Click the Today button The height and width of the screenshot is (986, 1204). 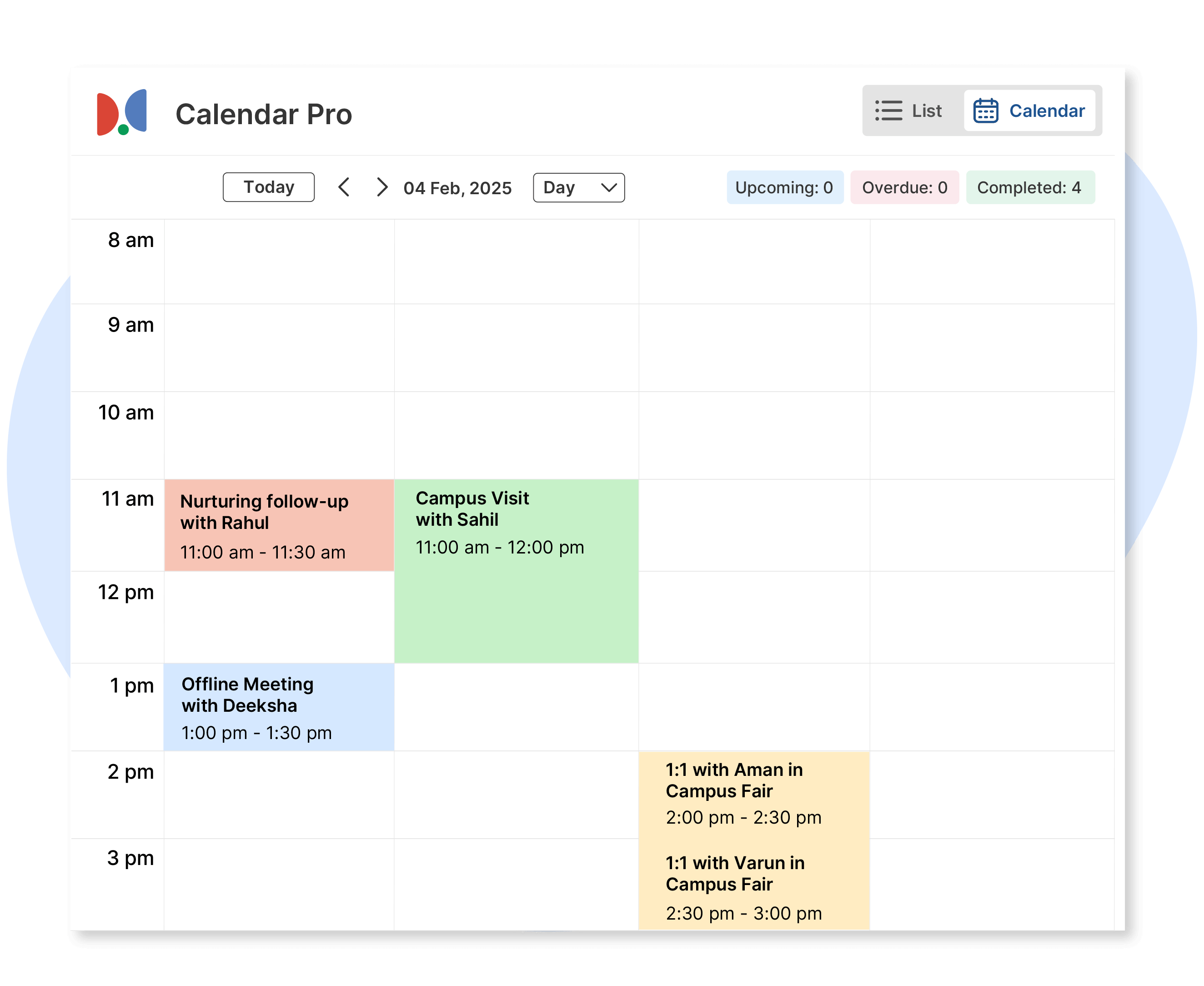pos(268,186)
